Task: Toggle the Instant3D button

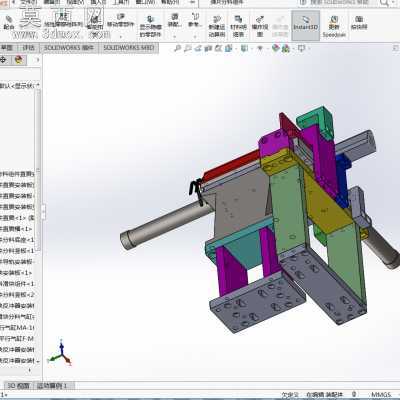Action: pyautogui.click(x=306, y=25)
